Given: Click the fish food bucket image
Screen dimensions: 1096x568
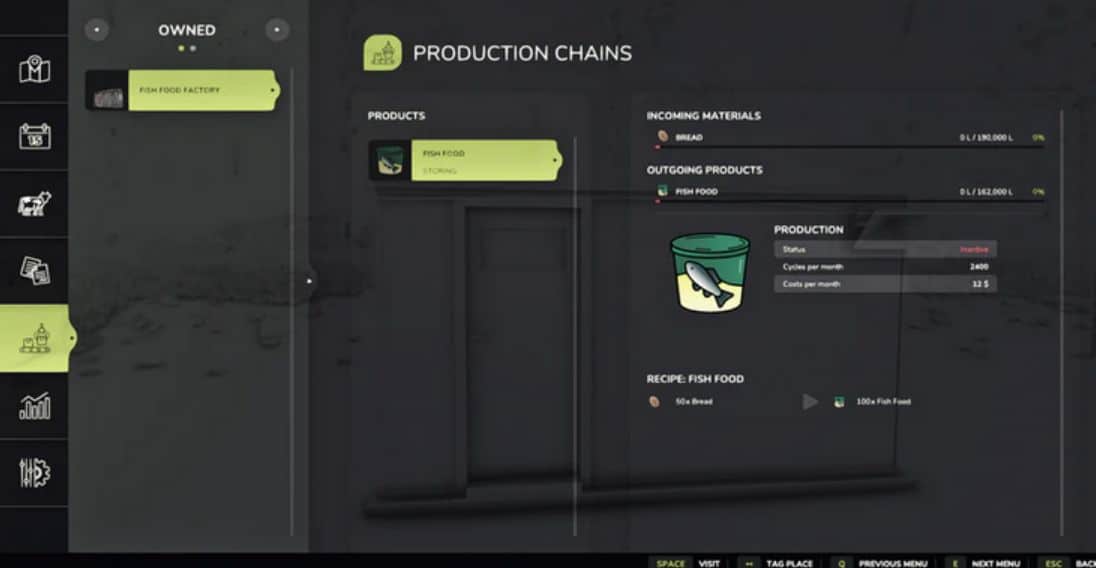Looking at the screenshot, I should click(x=709, y=272).
